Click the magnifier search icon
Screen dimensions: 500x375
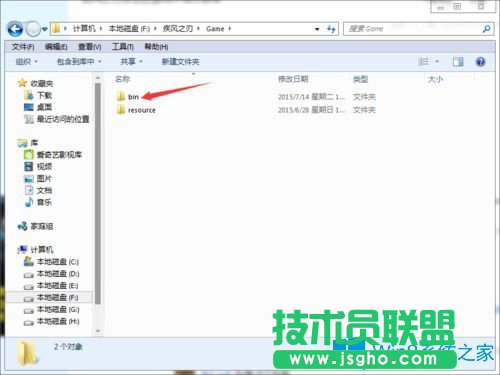[486, 29]
